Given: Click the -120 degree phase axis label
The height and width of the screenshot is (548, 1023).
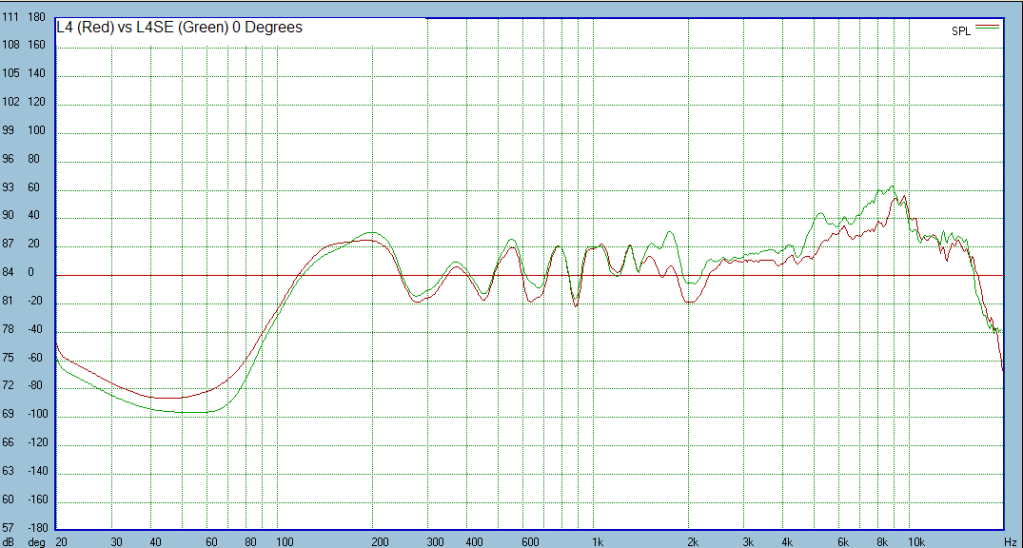Looking at the screenshot, I should 37,444.
